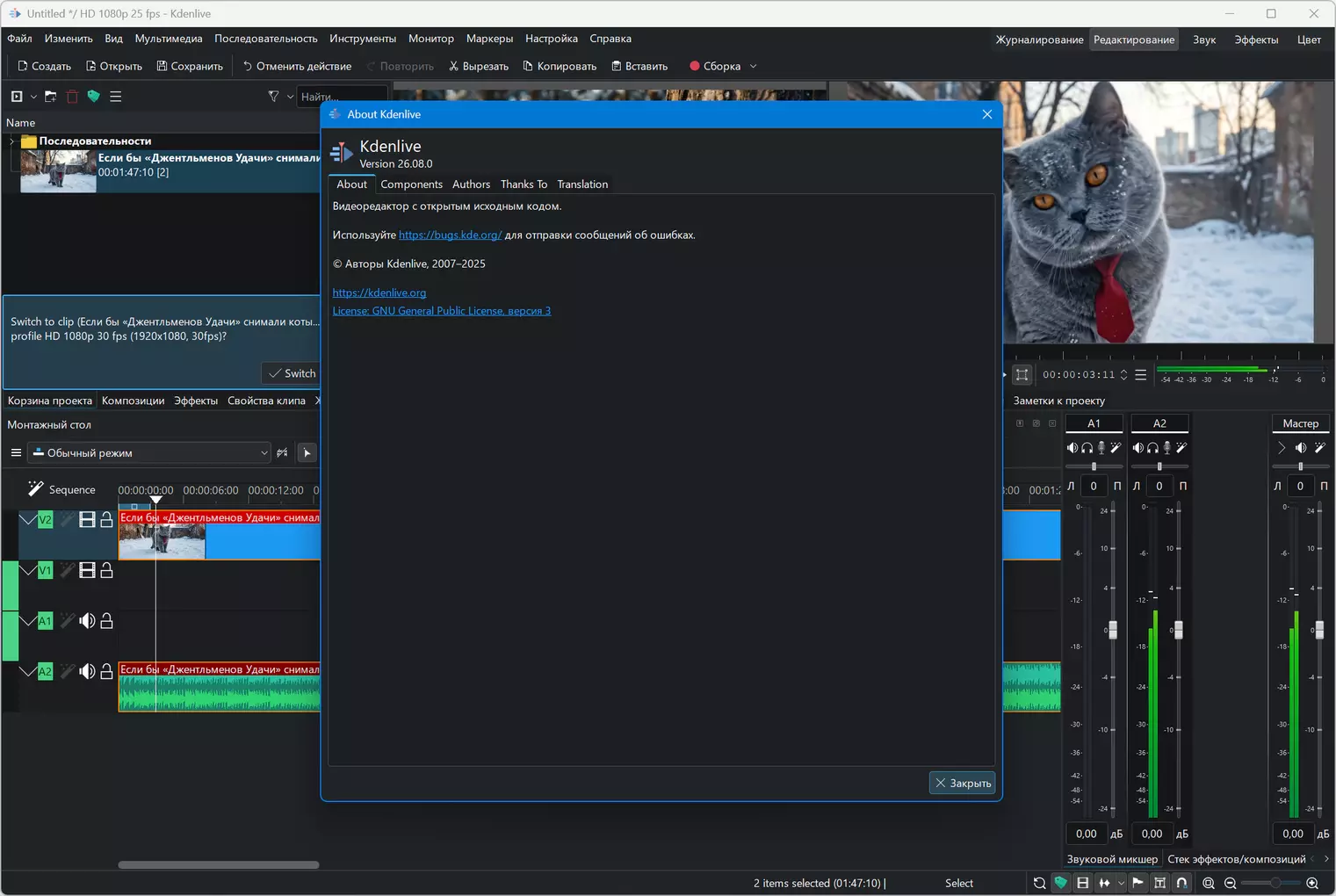Open the Файл menu
The width and height of the screenshot is (1336, 896).
coord(19,39)
